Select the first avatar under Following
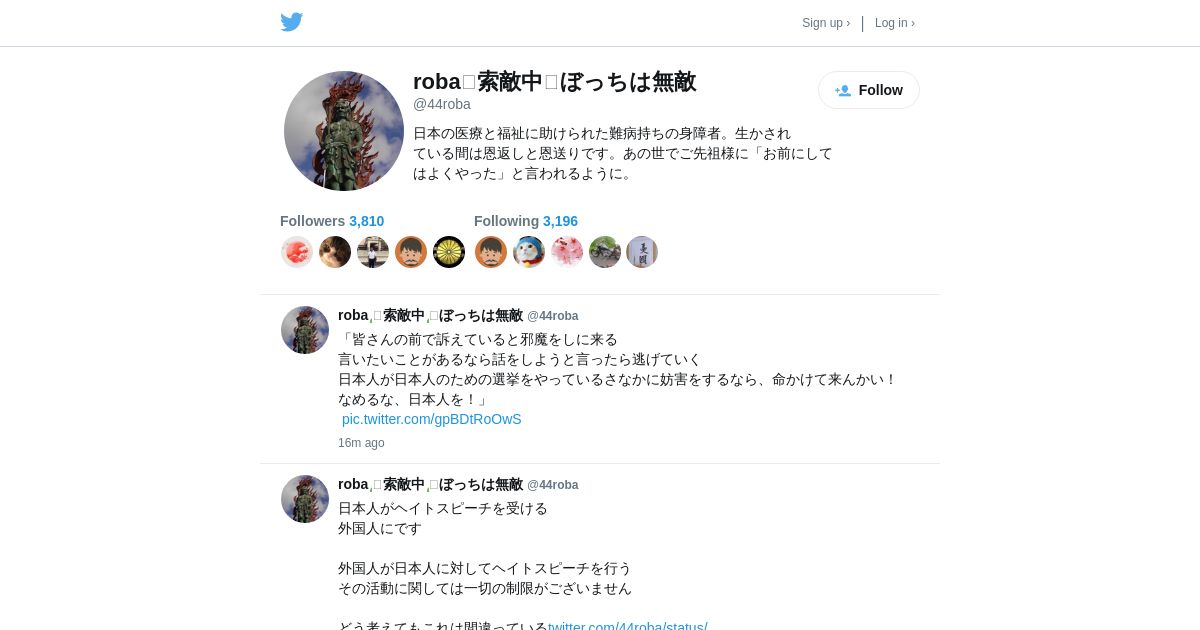The width and height of the screenshot is (1200, 630). click(x=491, y=252)
